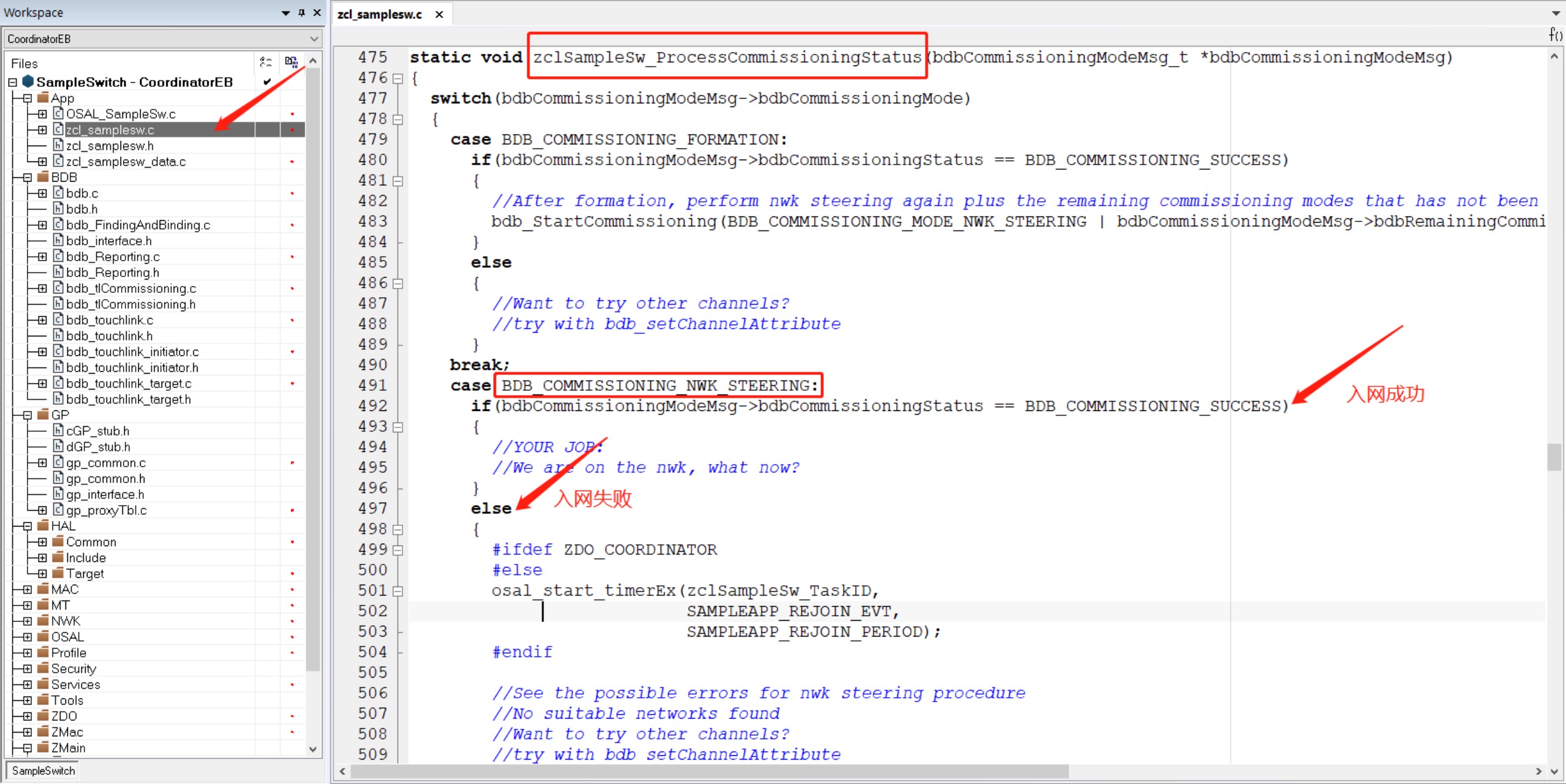Click the build status column icon
Viewport: 1566px width, 784px height.
click(x=291, y=62)
